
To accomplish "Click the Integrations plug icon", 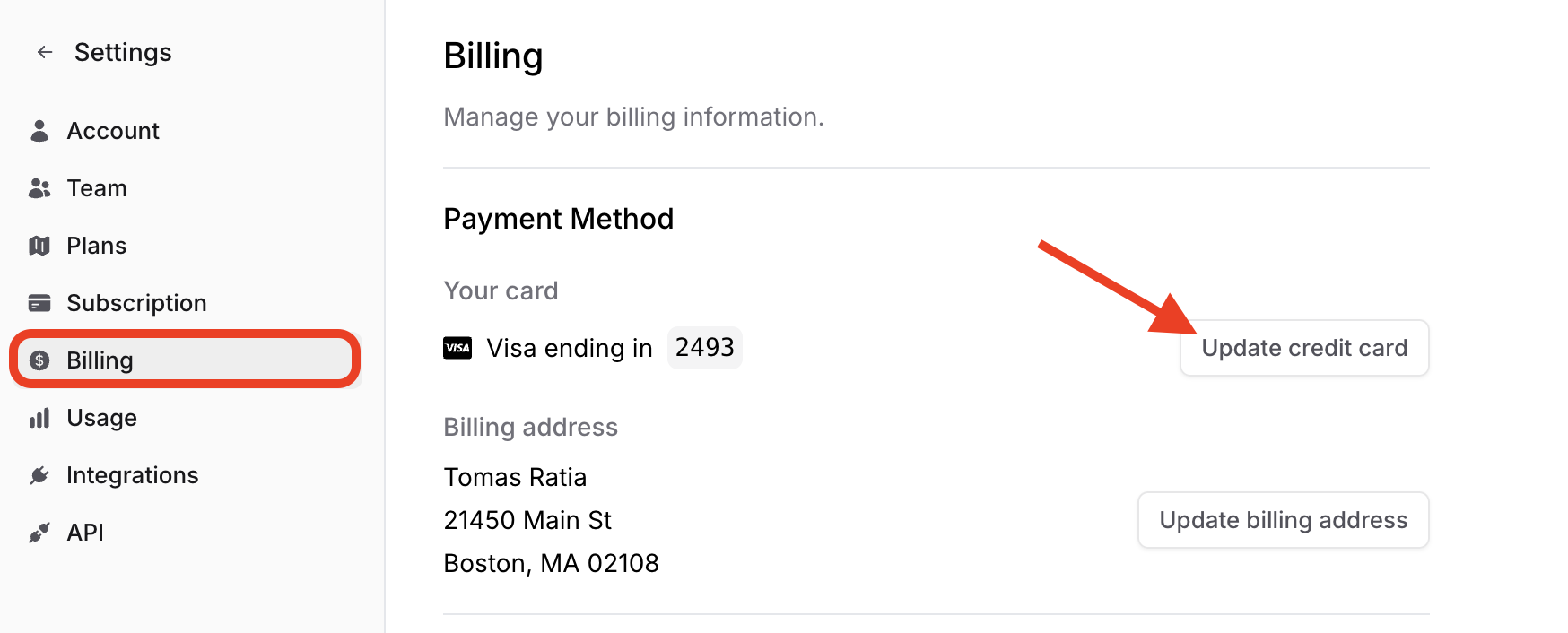I will pyautogui.click(x=39, y=475).
